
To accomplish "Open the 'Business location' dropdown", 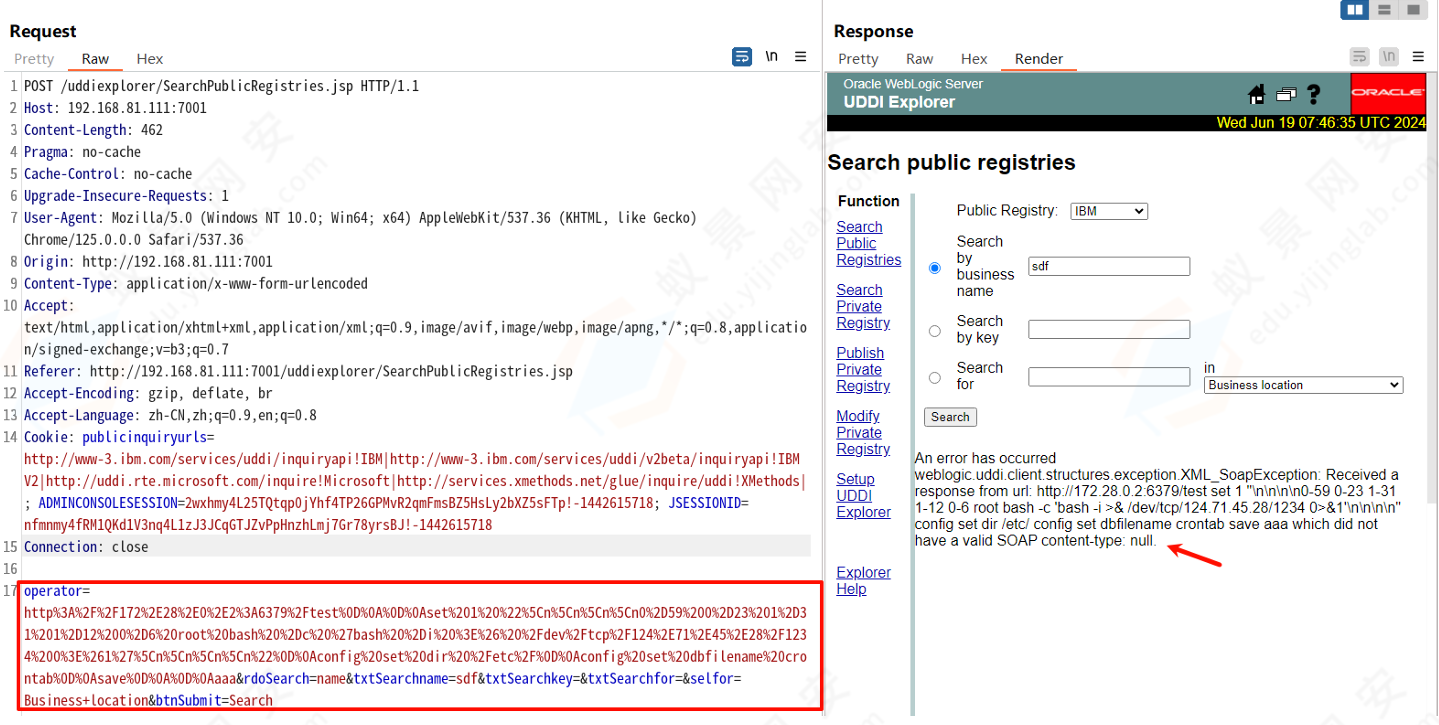I will (1304, 385).
